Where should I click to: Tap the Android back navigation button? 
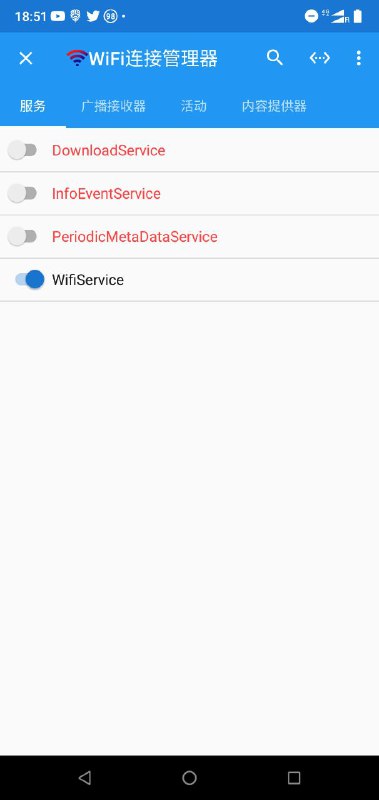[x=85, y=778]
